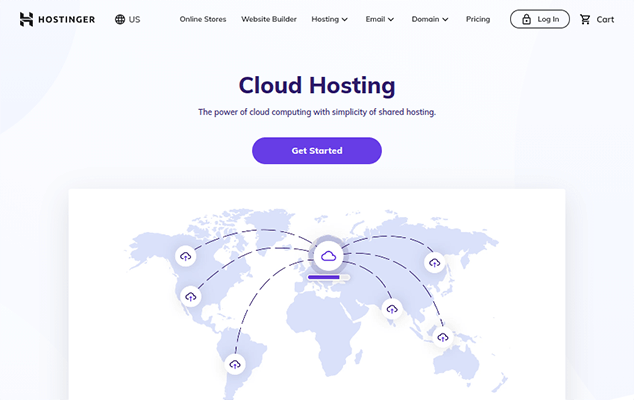This screenshot has height=400, width=634.
Task: Click cloud upload icon over East Asia
Action: [435, 263]
